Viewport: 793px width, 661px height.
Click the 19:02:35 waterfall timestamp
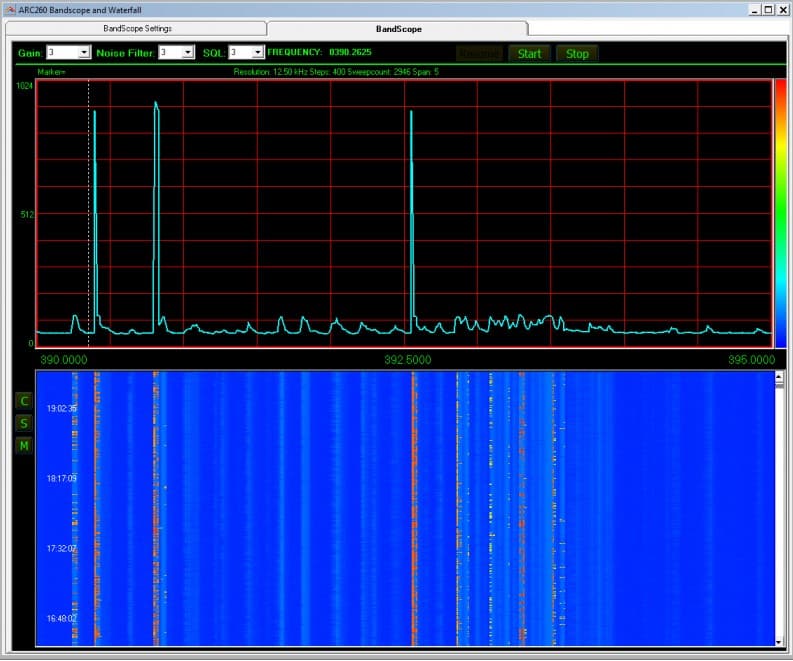pos(62,409)
